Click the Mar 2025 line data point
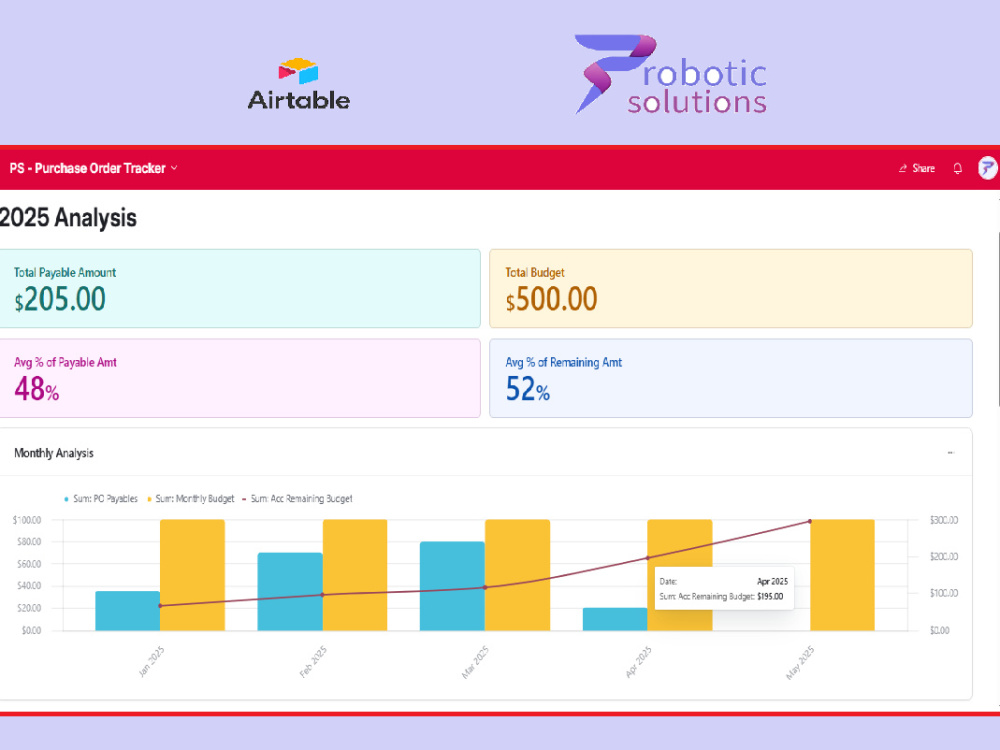The height and width of the screenshot is (750, 1000). (x=485, y=587)
